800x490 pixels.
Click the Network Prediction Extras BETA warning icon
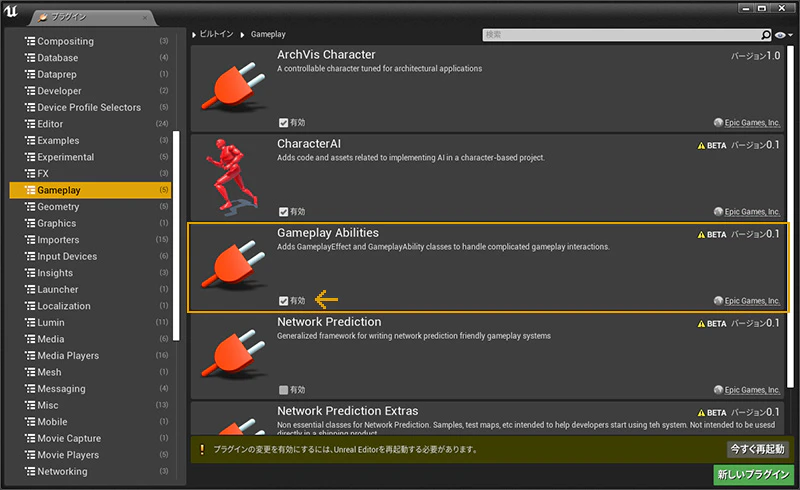tap(701, 413)
